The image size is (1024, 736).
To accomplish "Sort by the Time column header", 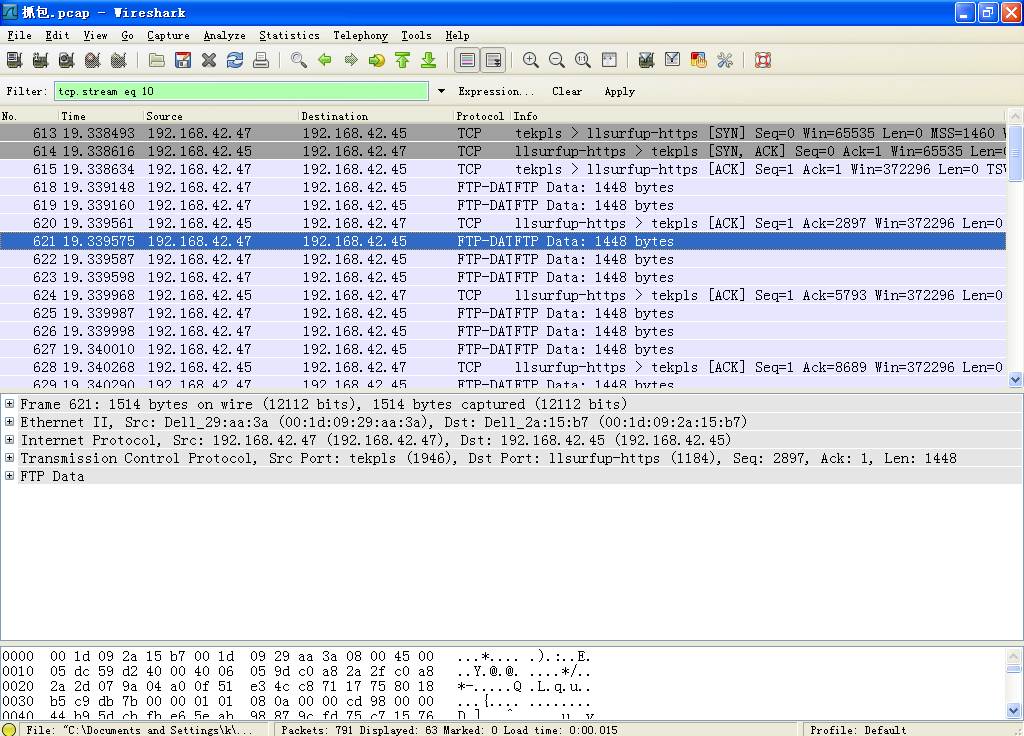I will pyautogui.click(x=101, y=116).
